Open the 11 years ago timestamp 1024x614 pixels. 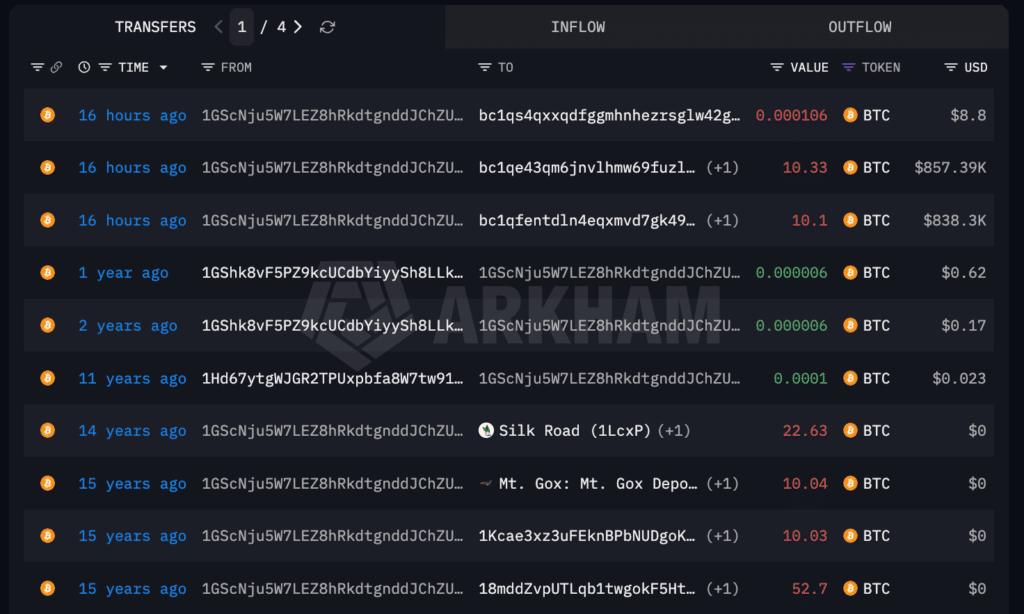[x=133, y=379]
